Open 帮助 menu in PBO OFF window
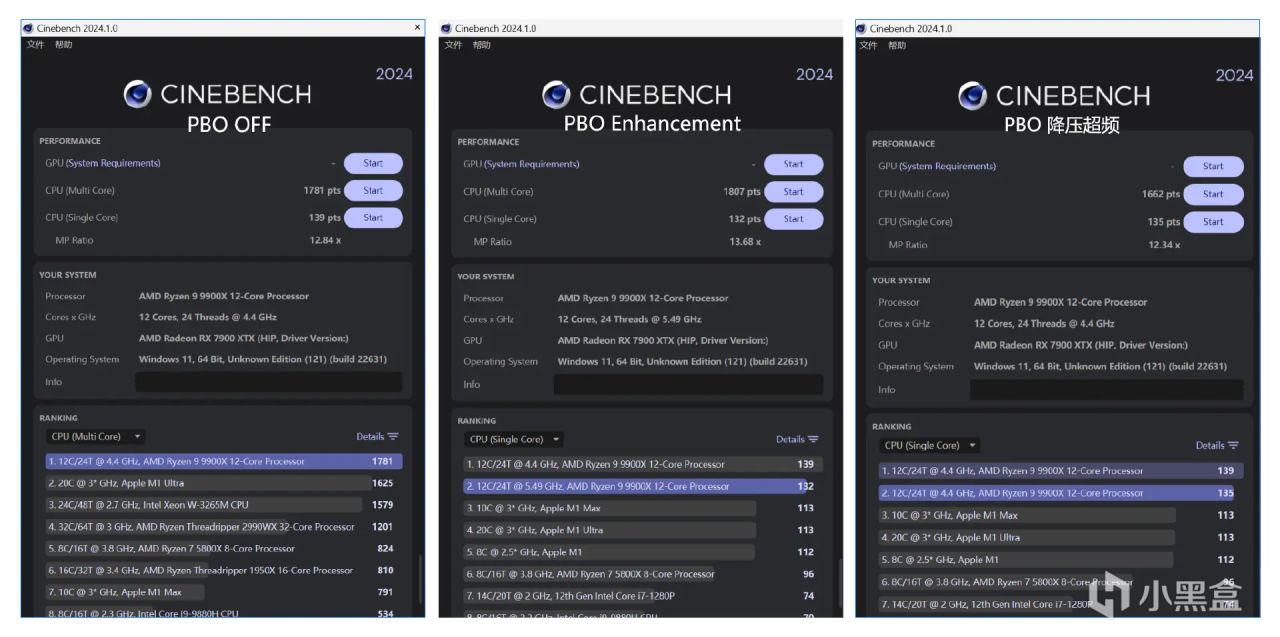 point(63,44)
